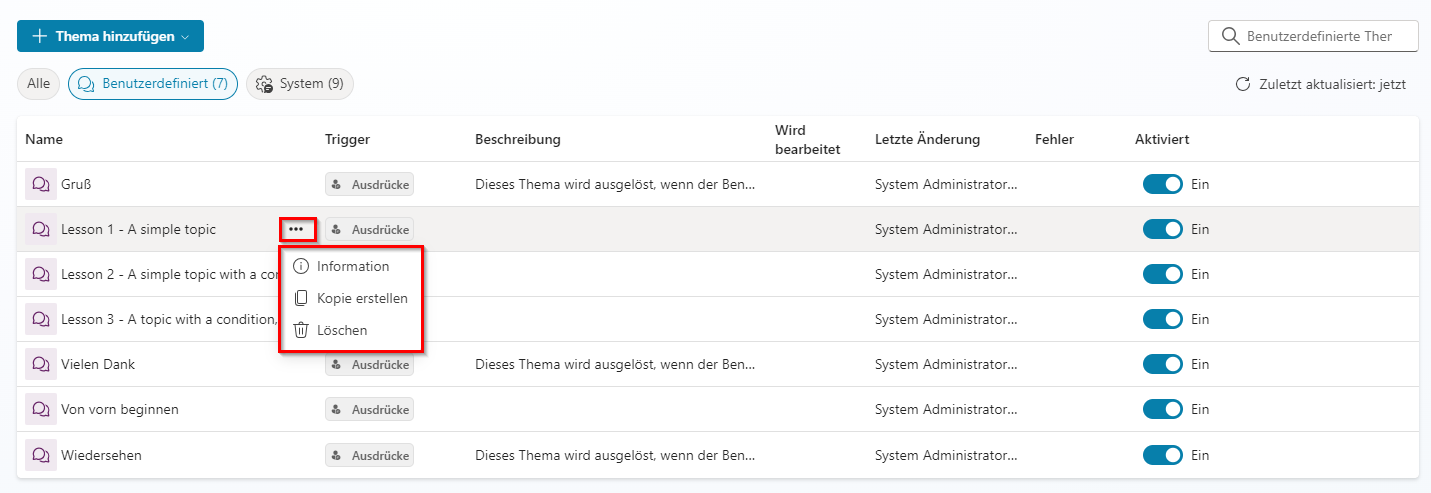Click the topic icon beside Wiedersehen
1431x493 pixels.
[41, 455]
